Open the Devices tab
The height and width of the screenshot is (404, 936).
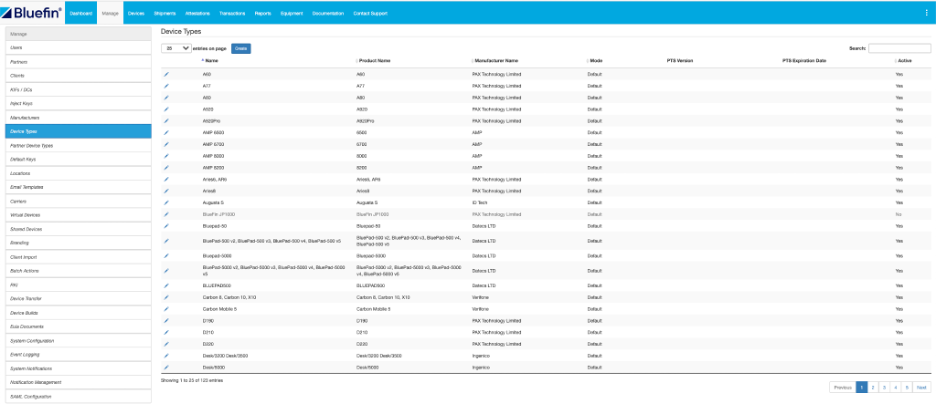(x=136, y=13)
